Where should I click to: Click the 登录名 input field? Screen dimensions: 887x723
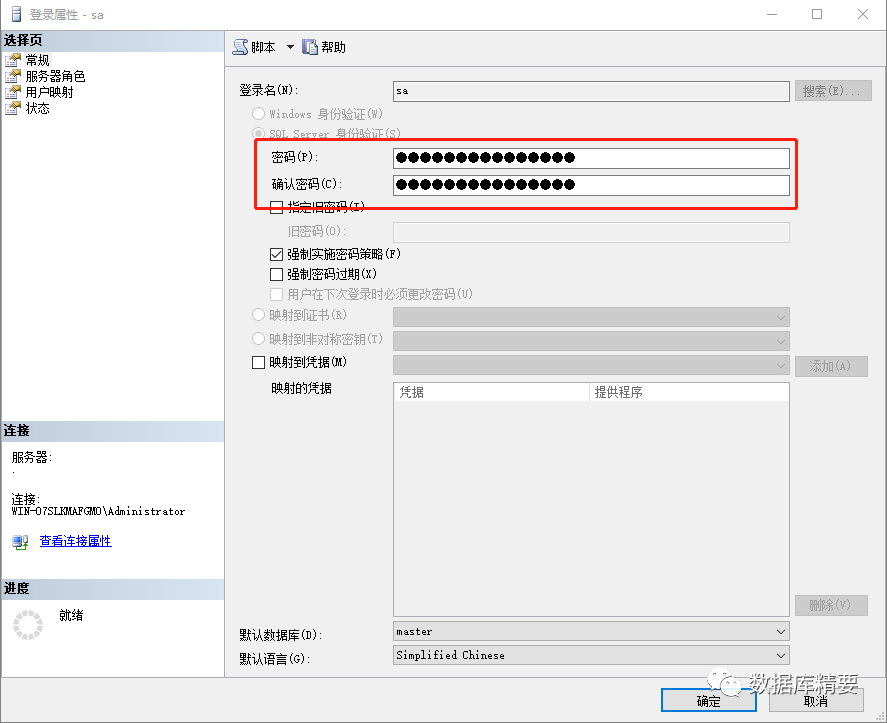(591, 91)
